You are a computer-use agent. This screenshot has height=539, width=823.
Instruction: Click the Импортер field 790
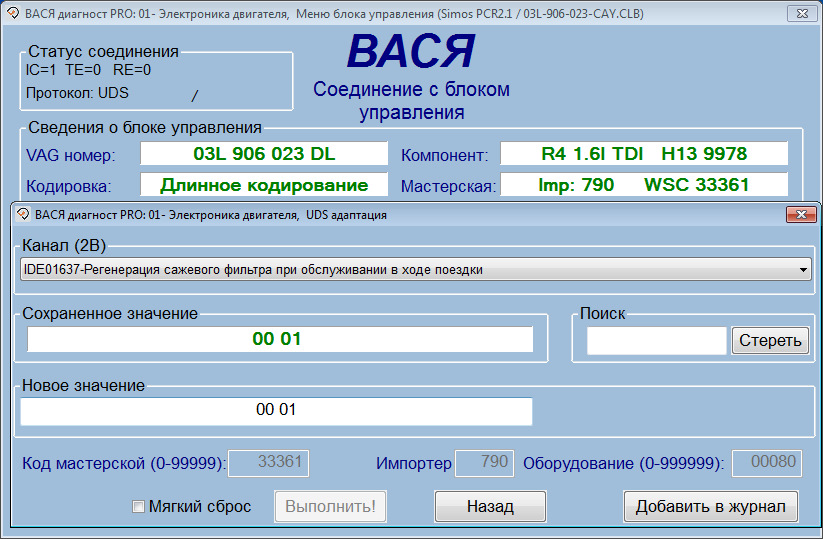484,463
